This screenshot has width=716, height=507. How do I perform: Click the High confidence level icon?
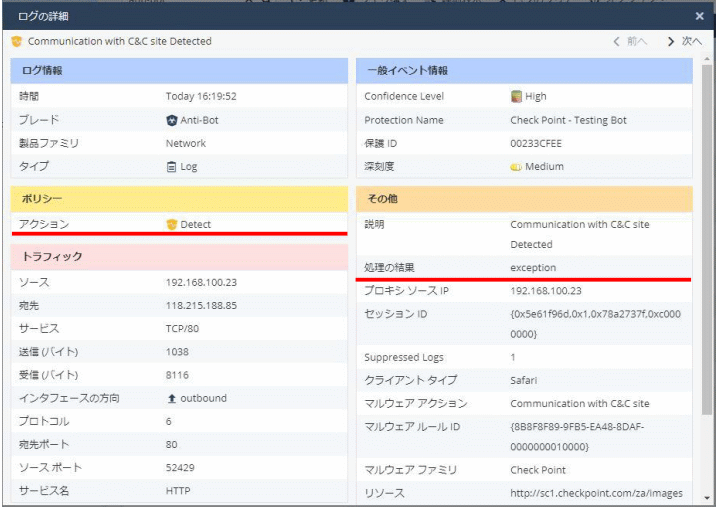click(516, 97)
